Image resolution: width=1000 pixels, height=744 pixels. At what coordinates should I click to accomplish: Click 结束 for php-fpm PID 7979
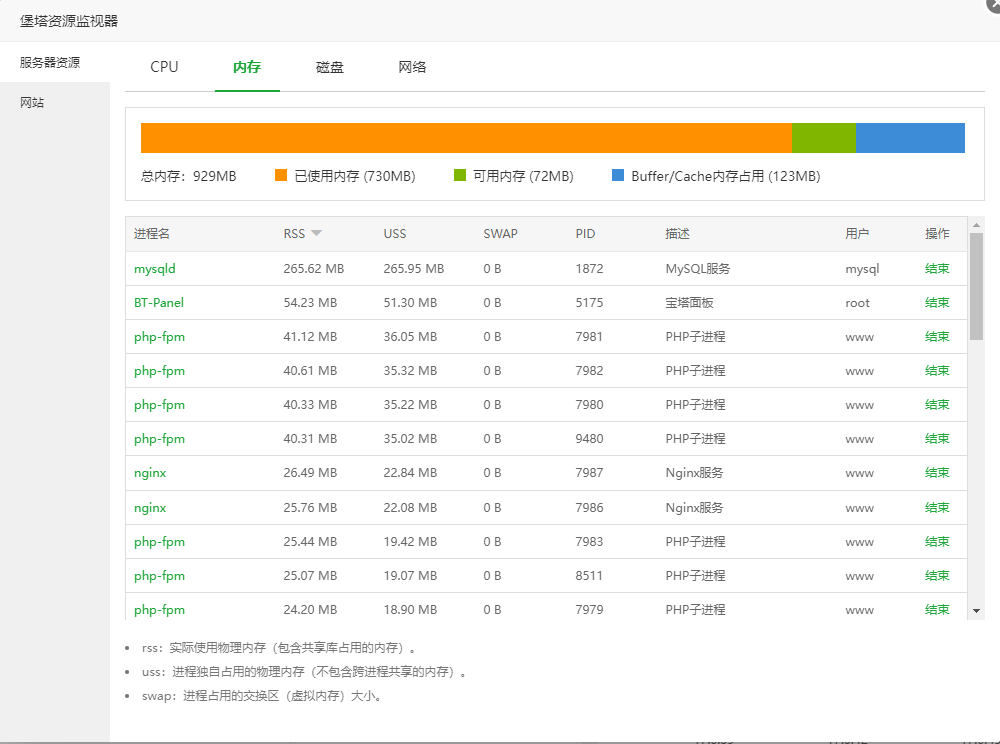point(937,609)
